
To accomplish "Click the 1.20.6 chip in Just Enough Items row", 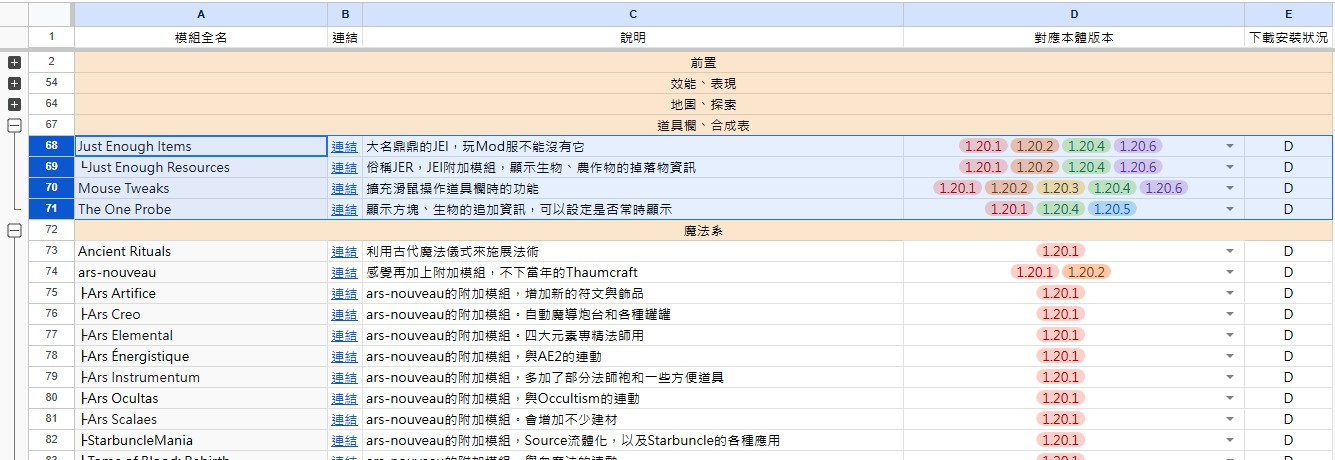I will click(1136, 147).
